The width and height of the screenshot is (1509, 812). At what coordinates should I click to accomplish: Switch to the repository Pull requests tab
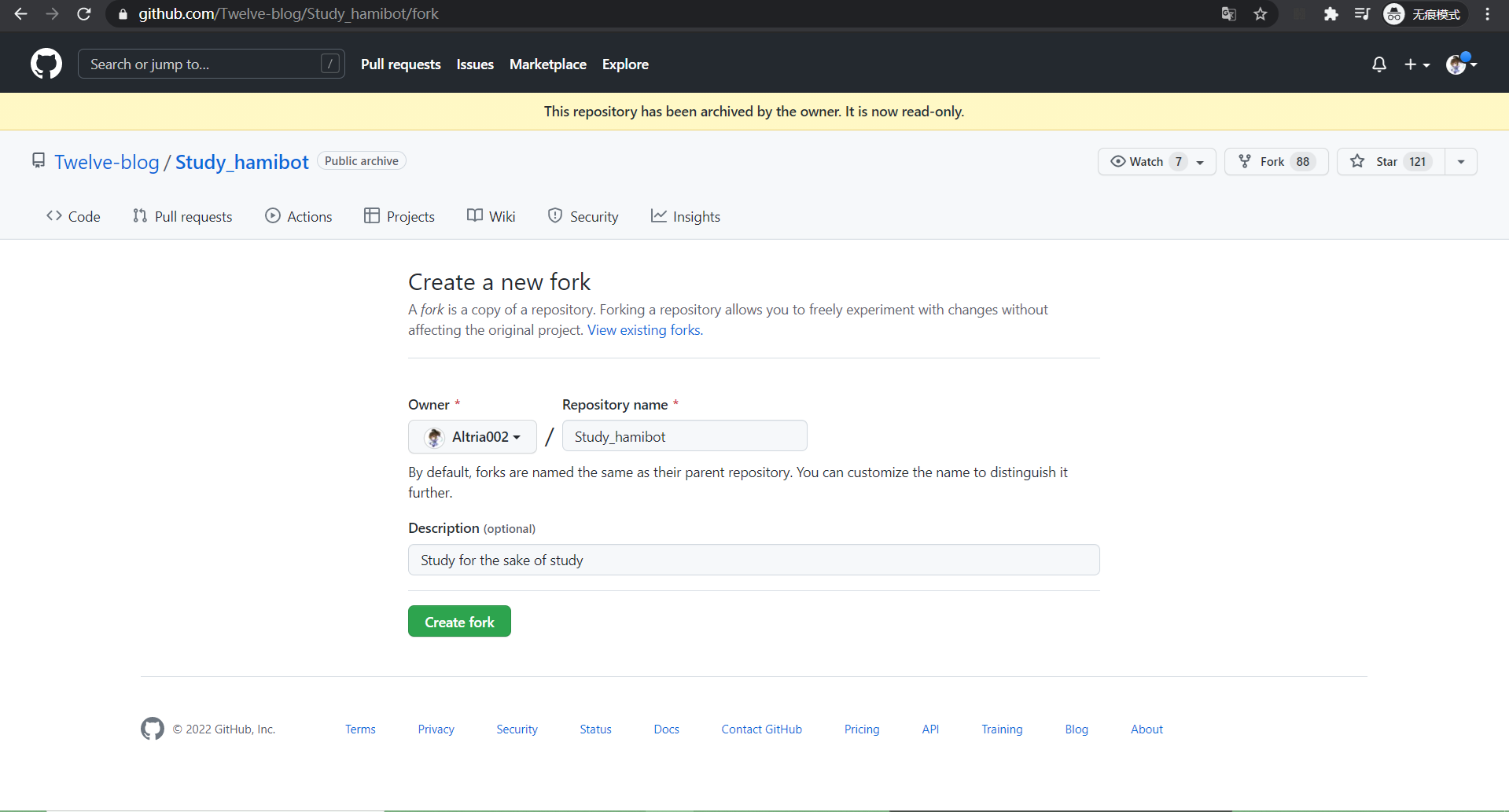click(182, 216)
